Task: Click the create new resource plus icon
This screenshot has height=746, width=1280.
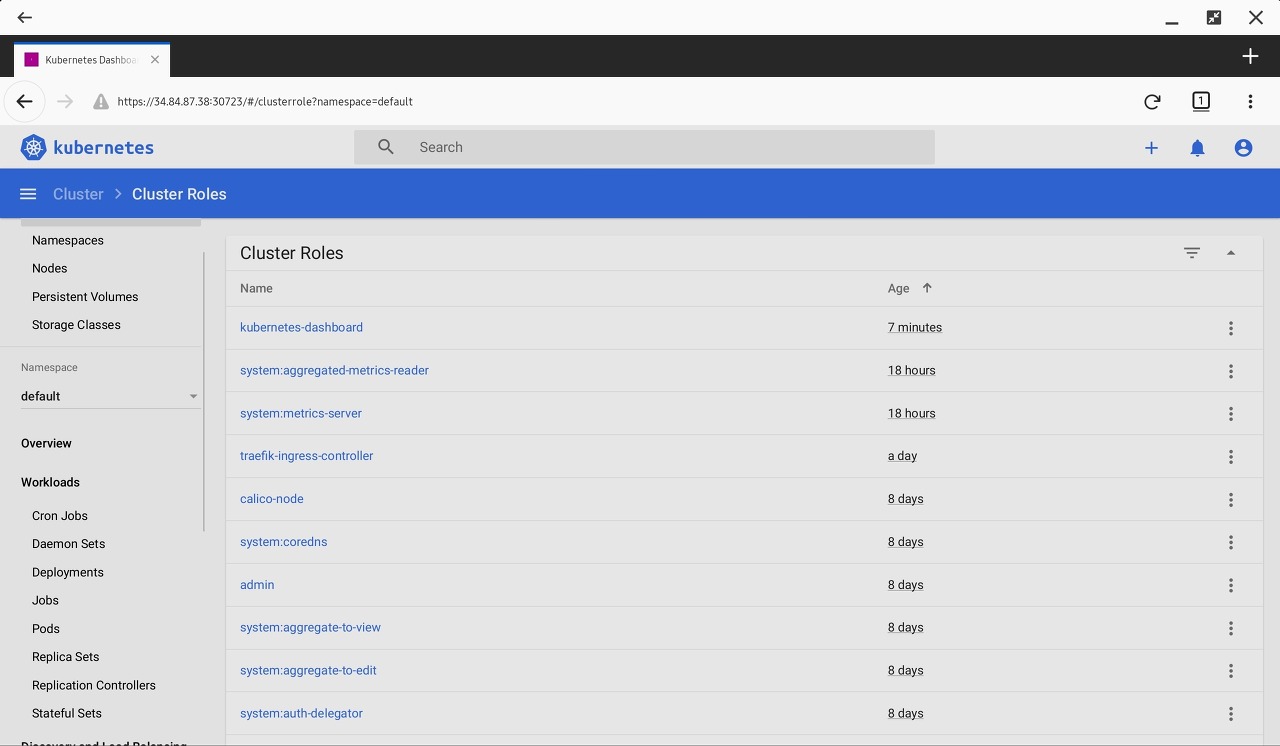Action: pos(1151,148)
